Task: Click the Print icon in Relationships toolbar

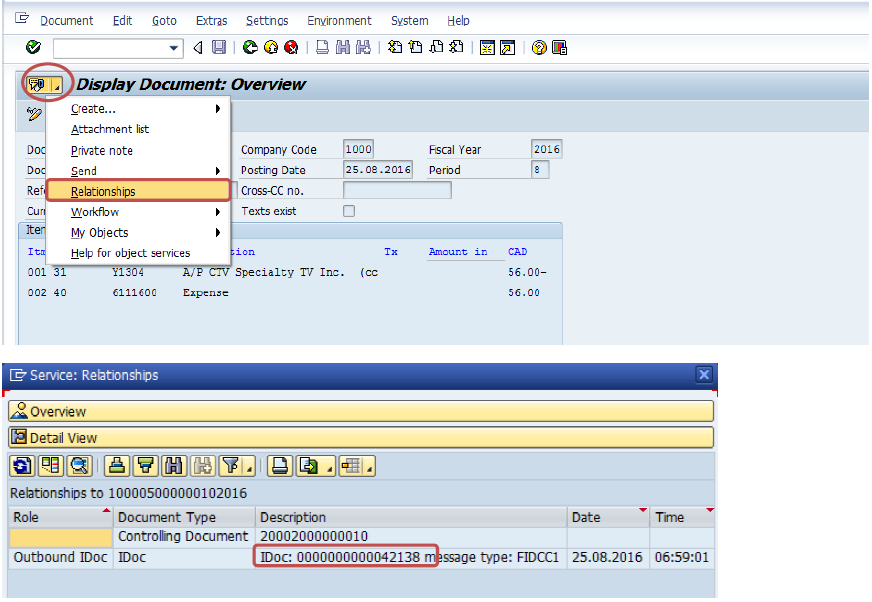Action: [281, 465]
